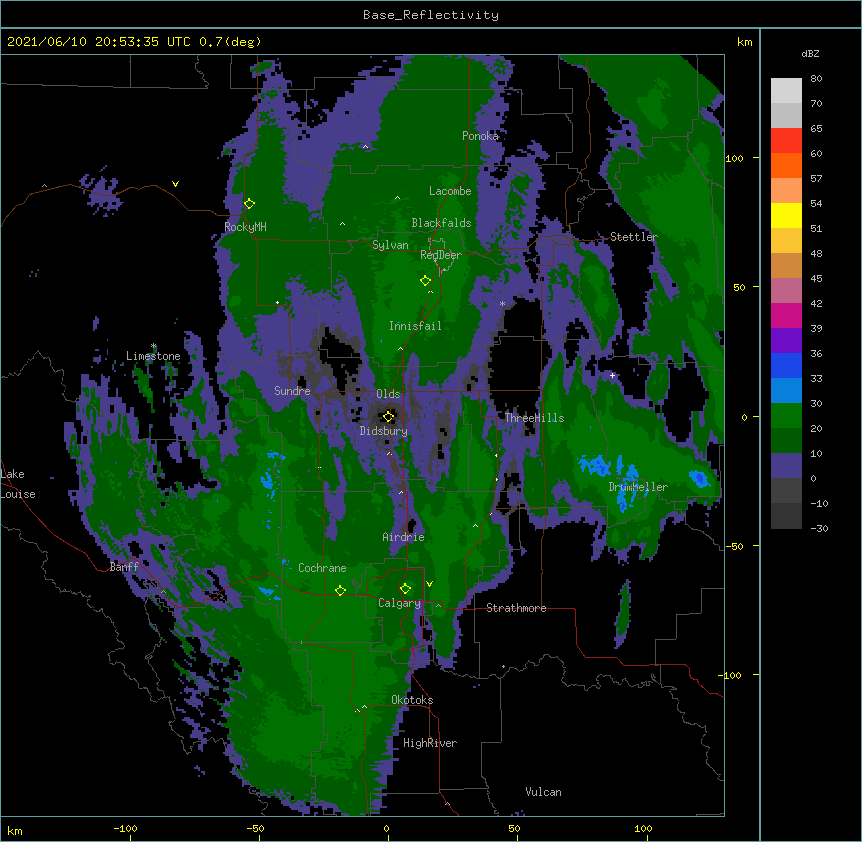862x842 pixels.
Task: Click the bottom axis 100 km tick label
Action: point(643,828)
